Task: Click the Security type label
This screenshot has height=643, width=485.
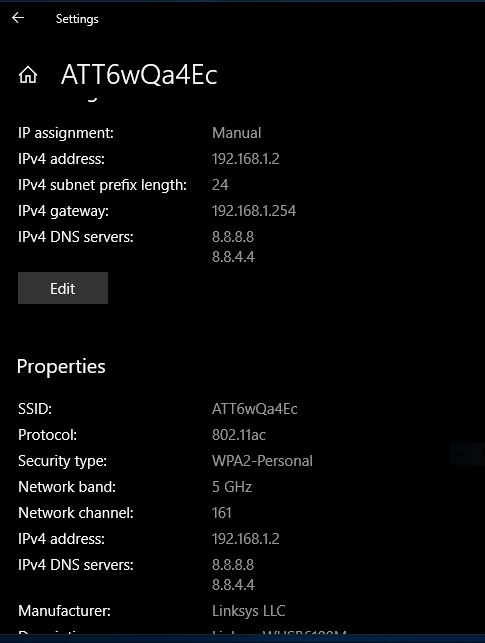Action: [x=62, y=461]
